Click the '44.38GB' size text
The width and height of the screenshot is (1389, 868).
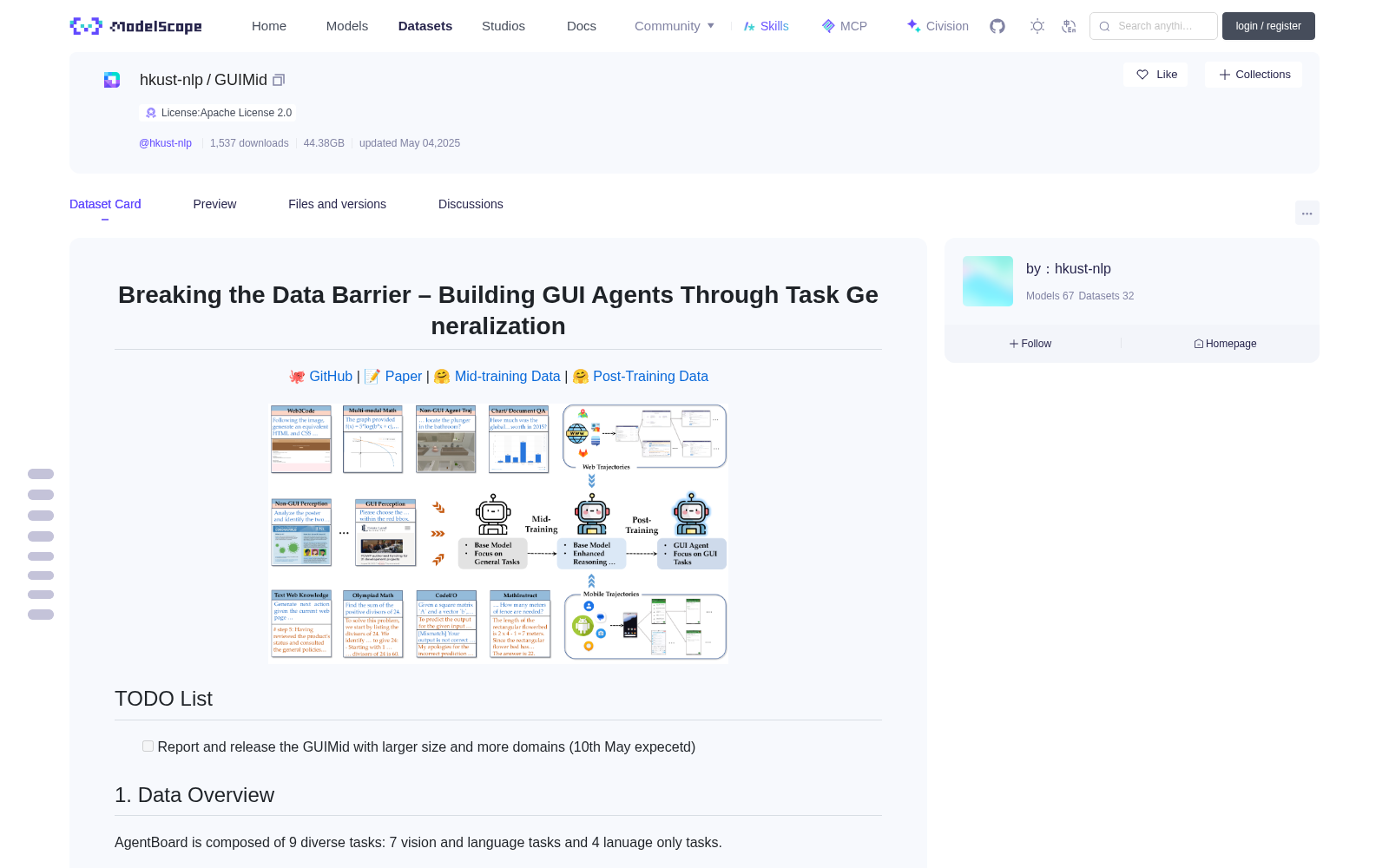pos(324,143)
